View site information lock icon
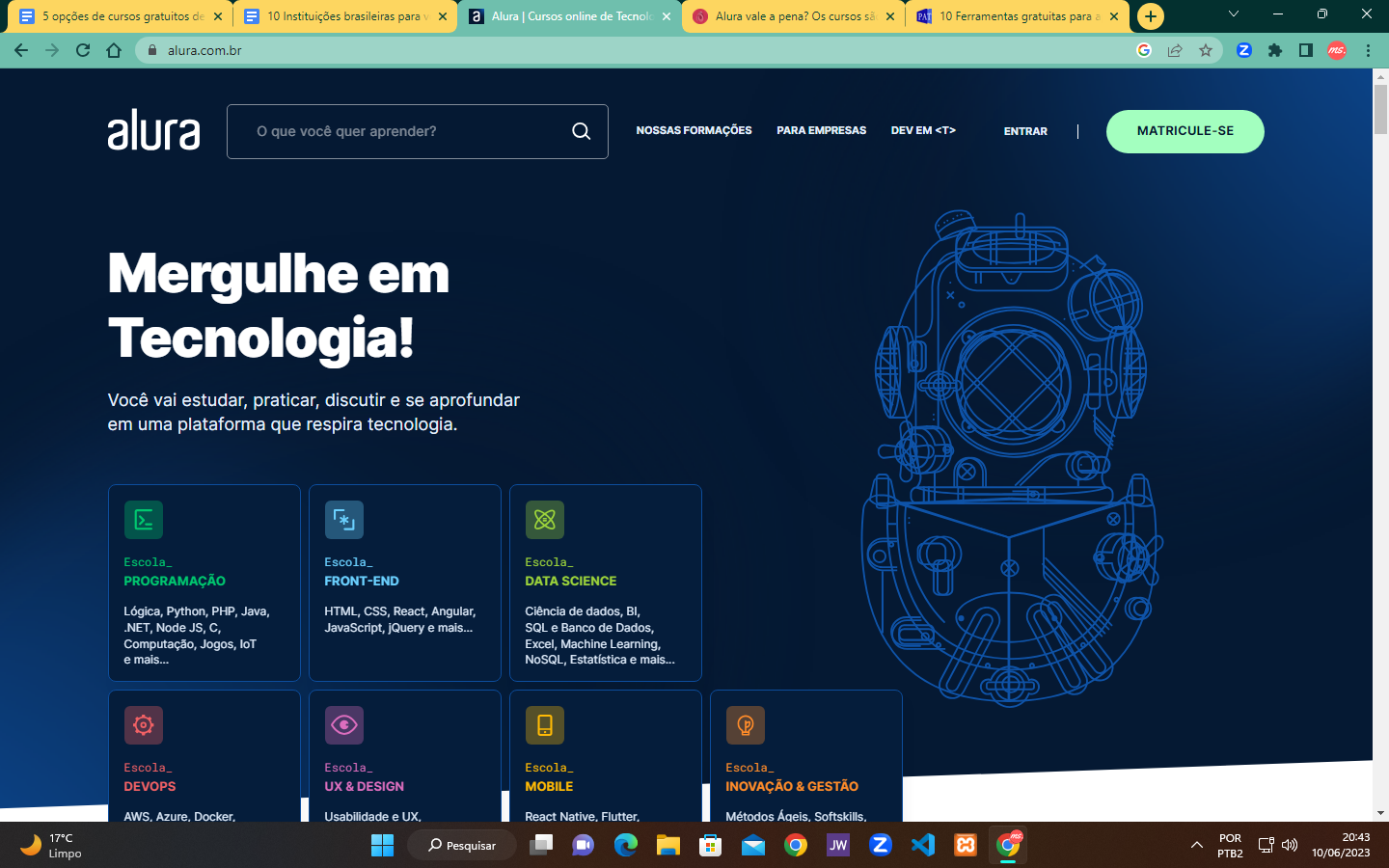This screenshot has width=1389, height=868. [151, 50]
